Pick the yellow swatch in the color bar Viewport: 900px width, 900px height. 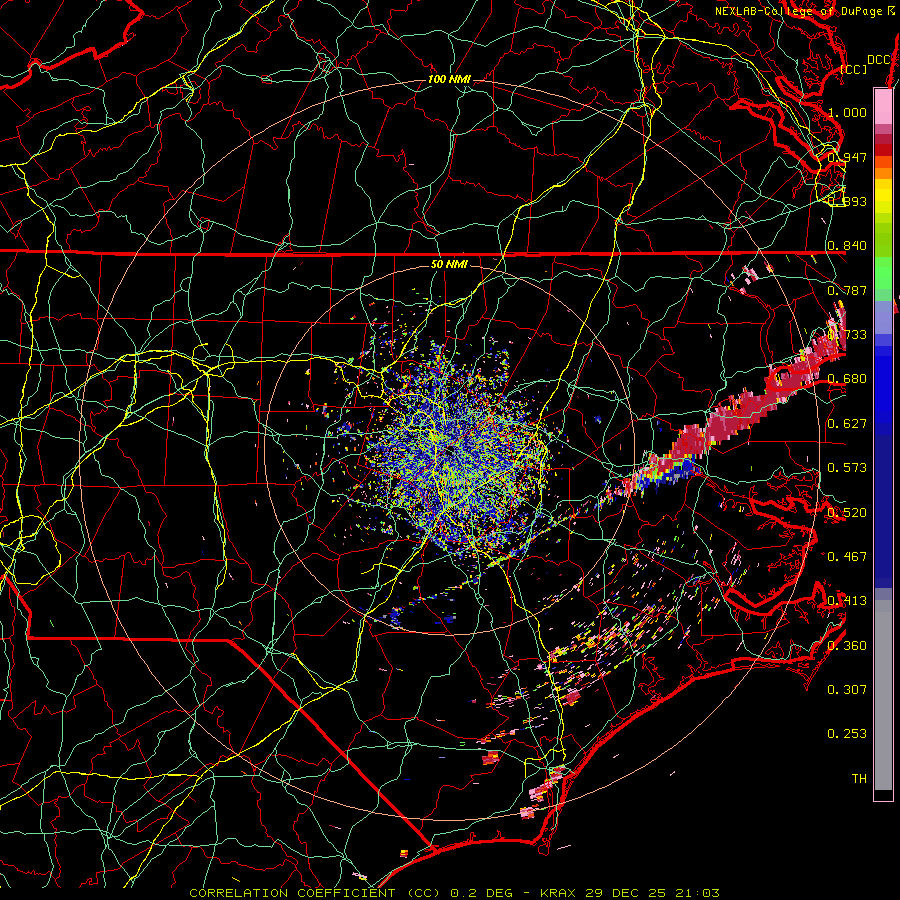[x=883, y=197]
